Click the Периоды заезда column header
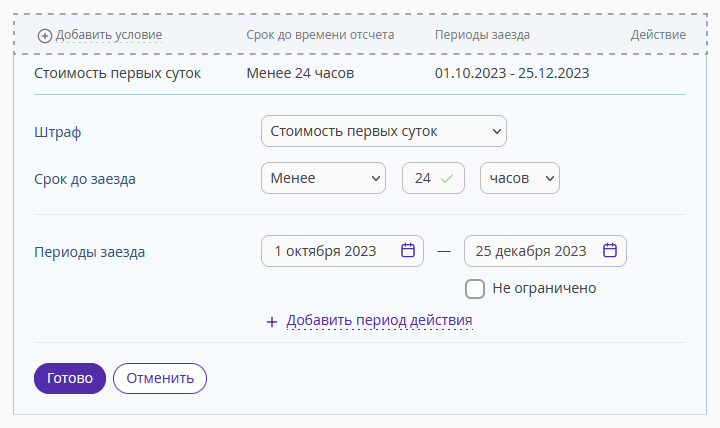The width and height of the screenshot is (720, 428). [x=482, y=35]
